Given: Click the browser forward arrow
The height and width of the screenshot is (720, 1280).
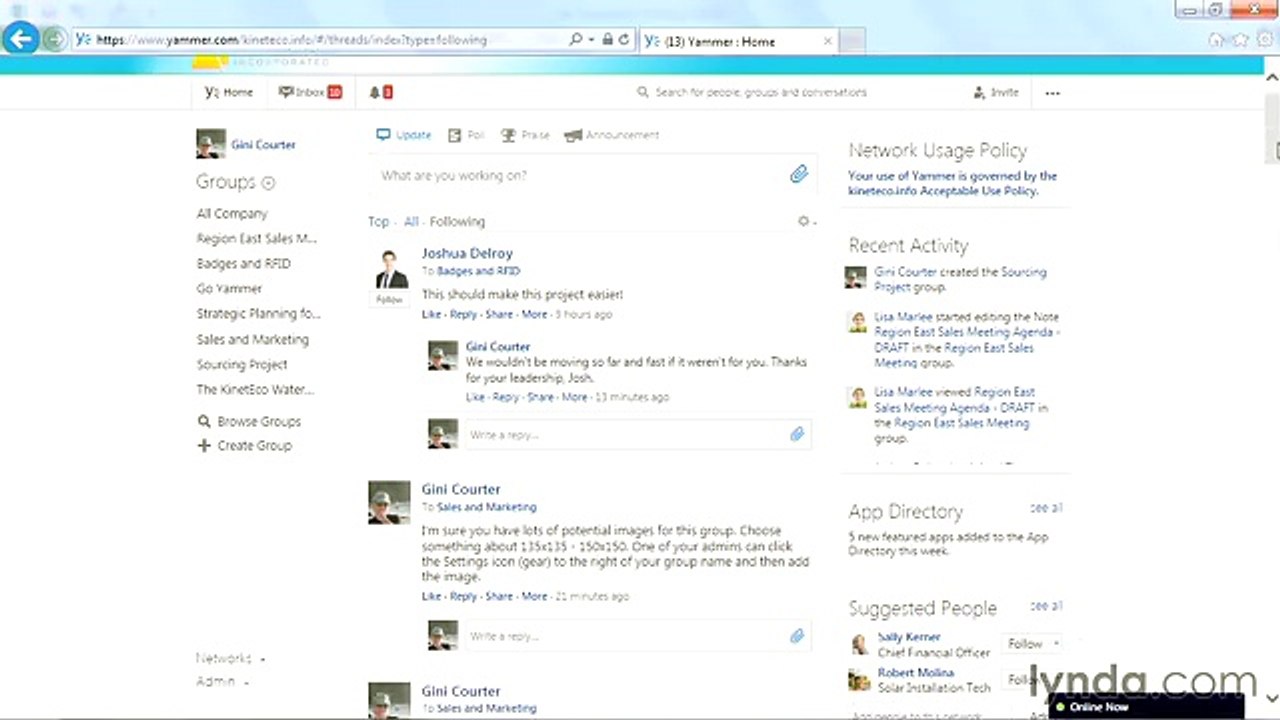Looking at the screenshot, I should [55, 40].
